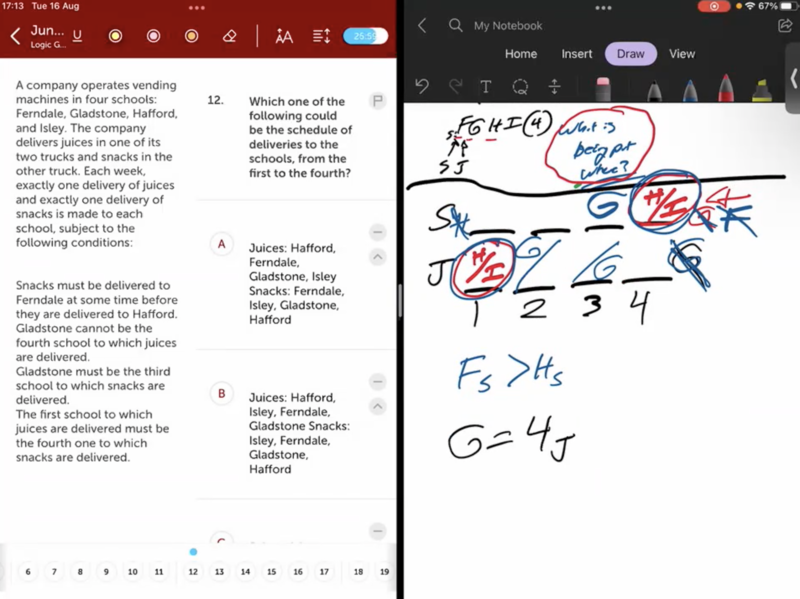The image size is (800, 599).
Task: Flag question 12 for review
Action: (377, 101)
